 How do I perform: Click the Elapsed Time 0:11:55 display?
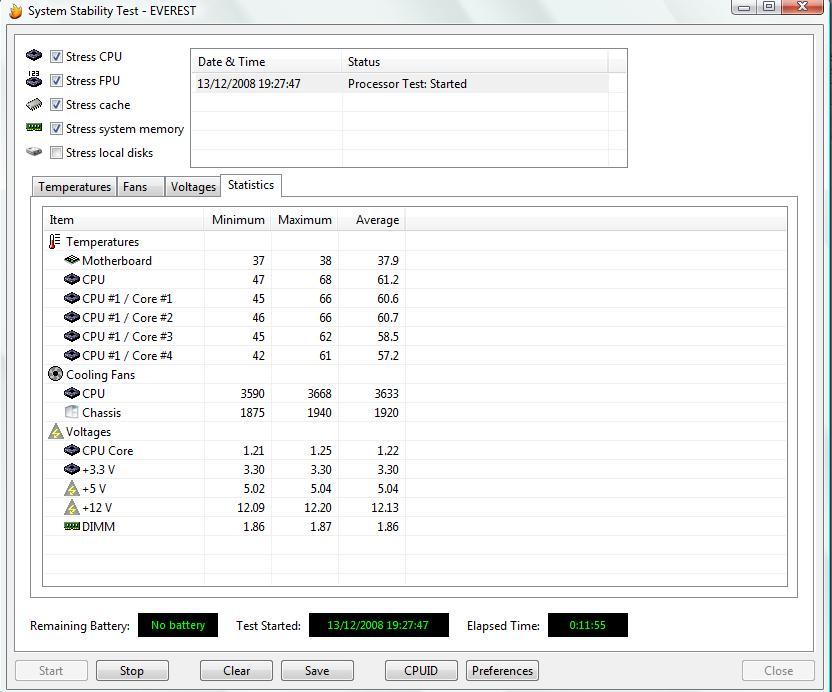point(587,625)
